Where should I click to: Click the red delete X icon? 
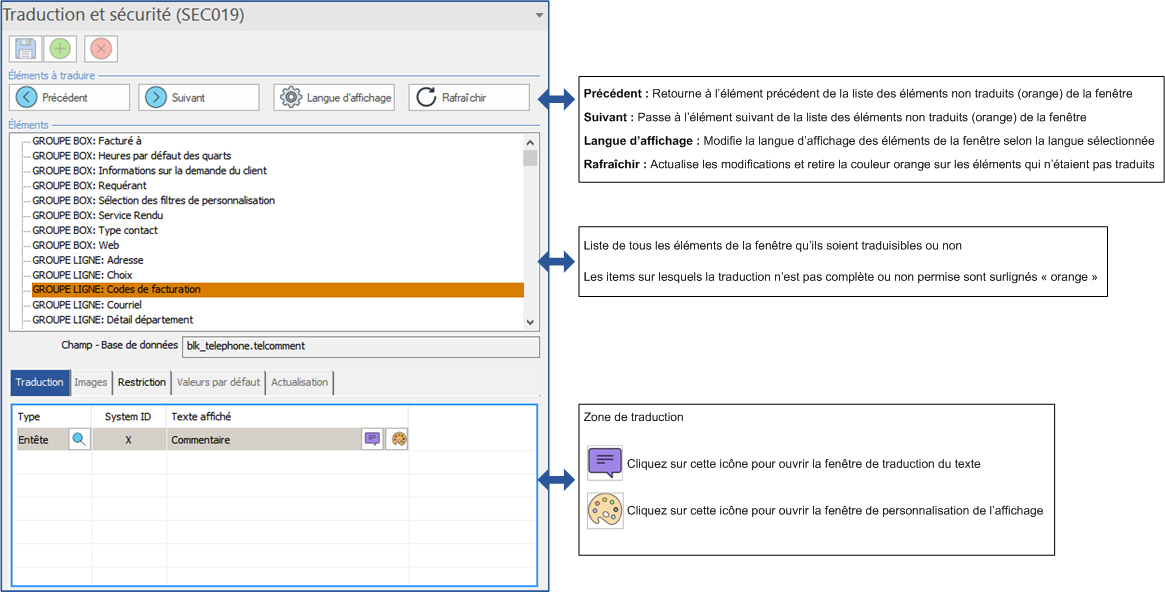(x=101, y=49)
